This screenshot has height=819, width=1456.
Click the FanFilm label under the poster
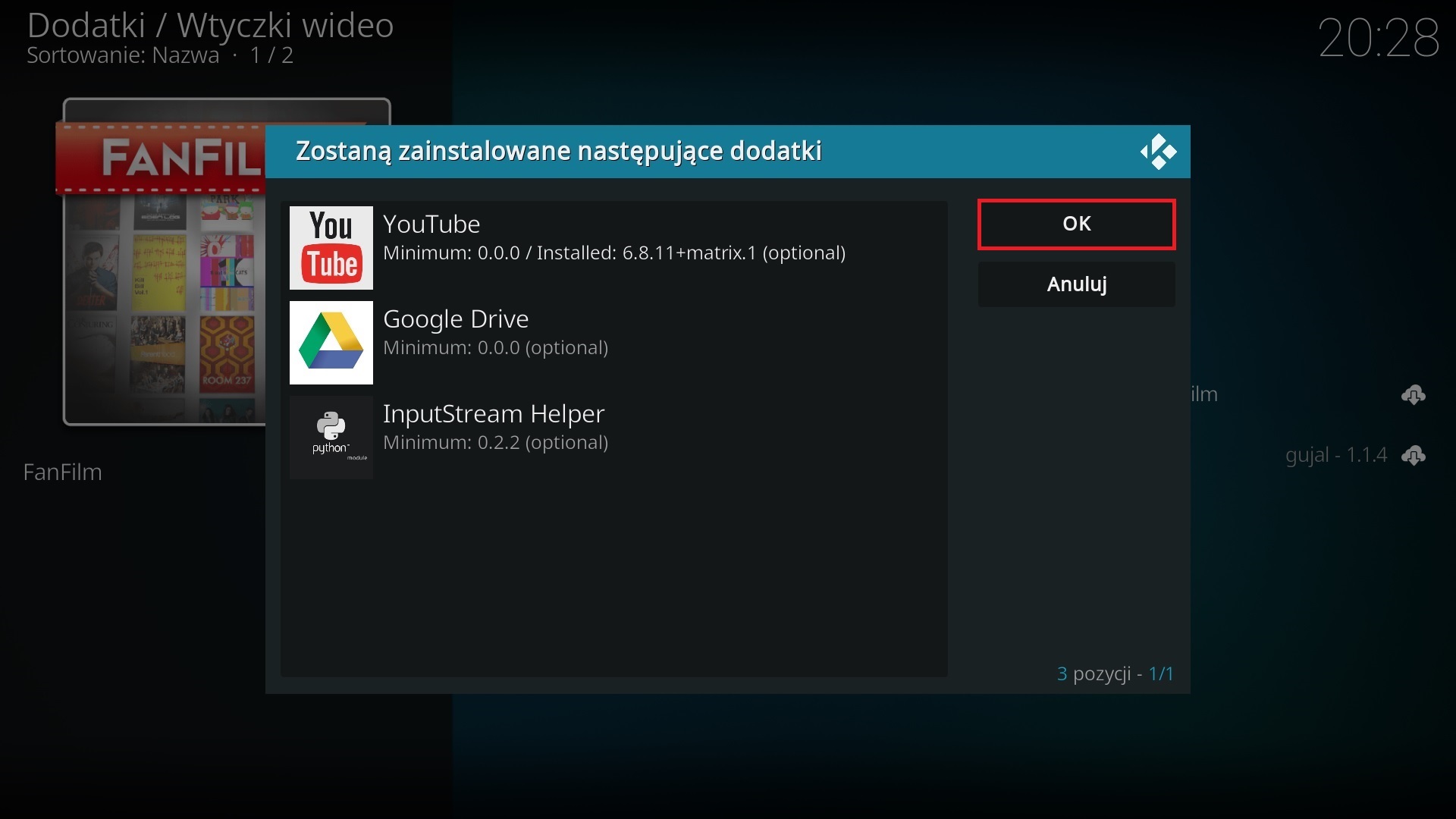coord(63,472)
